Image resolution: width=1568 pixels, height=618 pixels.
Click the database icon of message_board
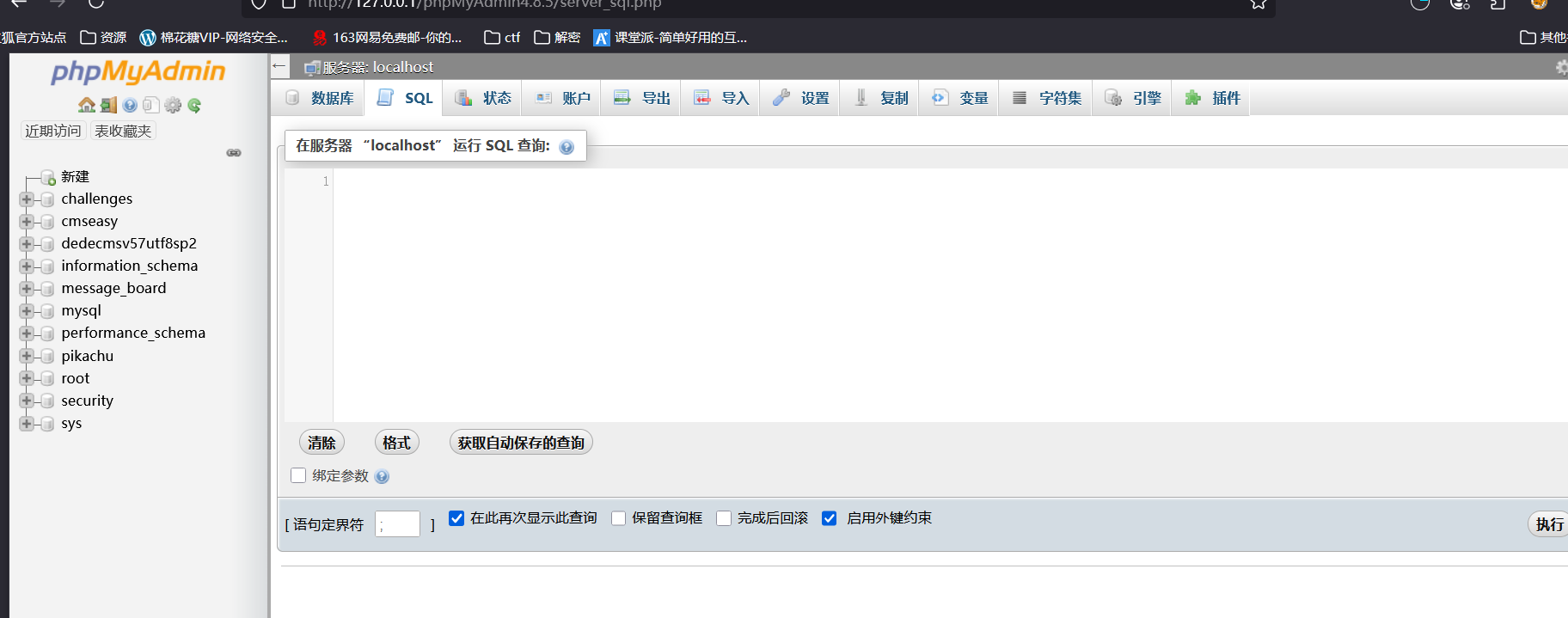pos(47,289)
